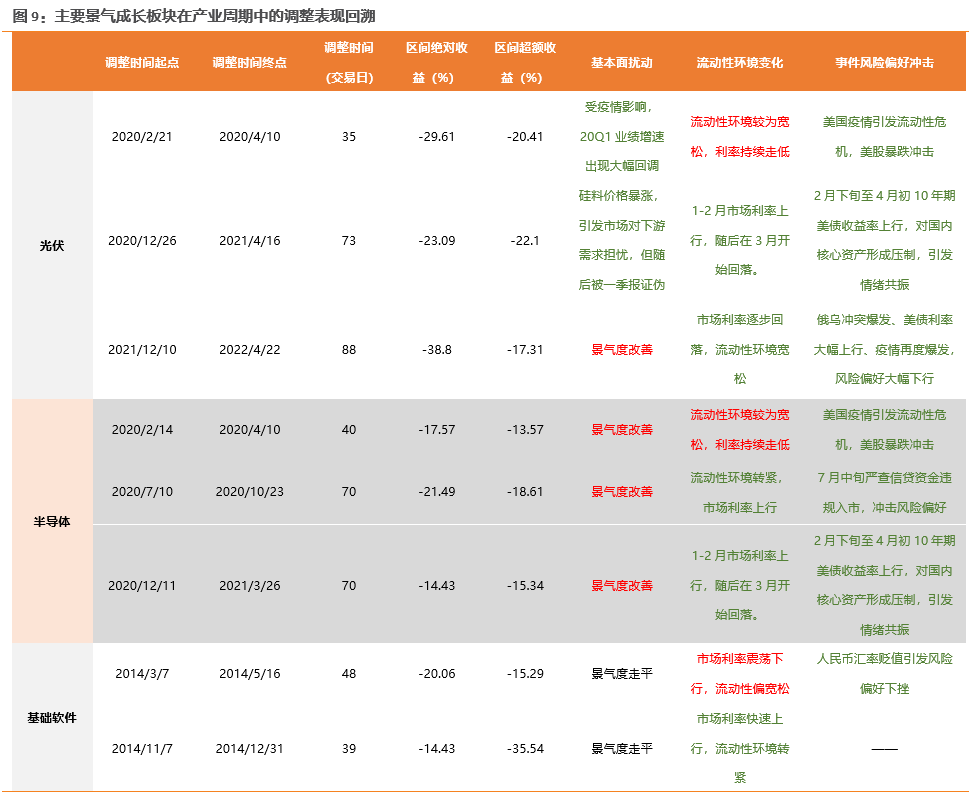The height and width of the screenshot is (795, 973).
Task: Click trading days value 73
Action: tap(349, 241)
